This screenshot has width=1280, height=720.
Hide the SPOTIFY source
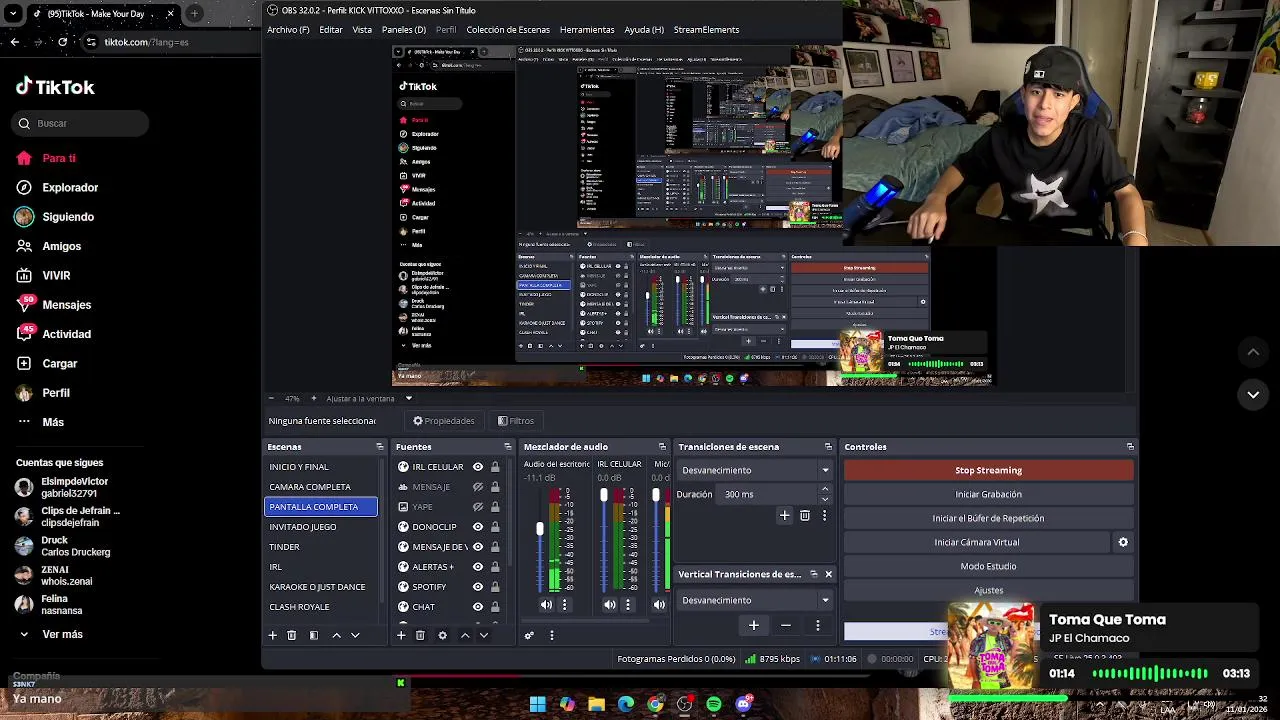pos(478,587)
